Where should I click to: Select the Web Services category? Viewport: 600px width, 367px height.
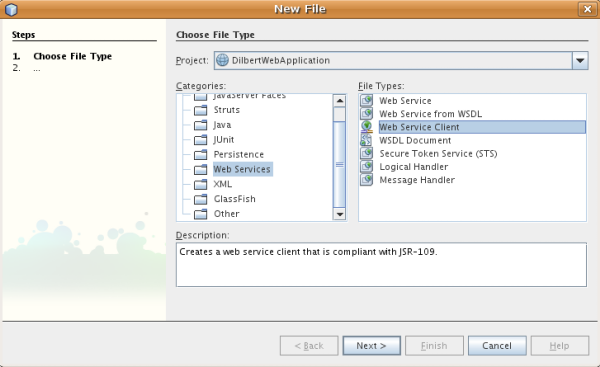(242, 169)
